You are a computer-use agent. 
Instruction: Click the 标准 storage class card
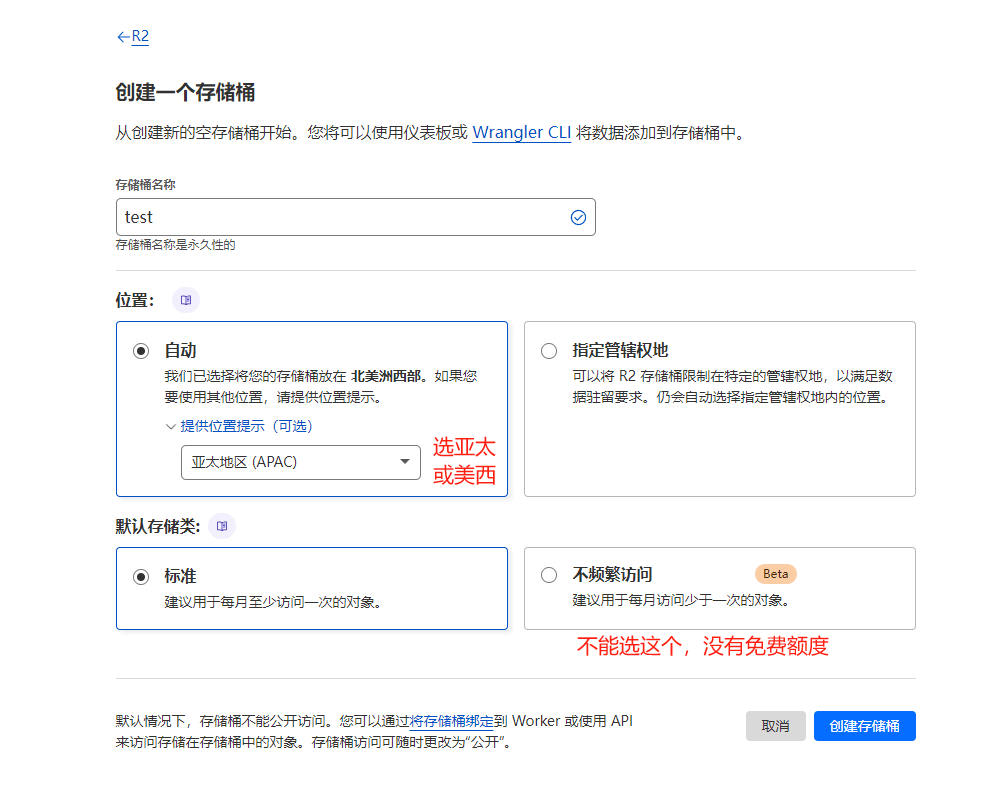tap(312, 588)
